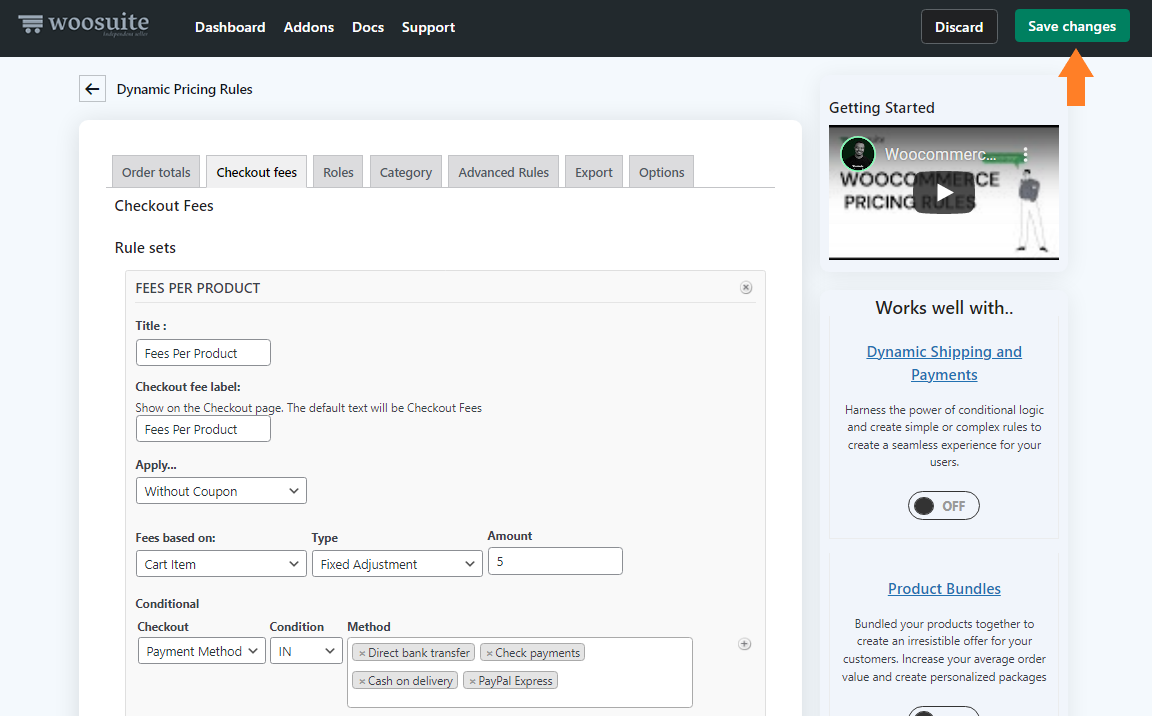
Task: Click the video channel avatar
Action: pos(857,154)
